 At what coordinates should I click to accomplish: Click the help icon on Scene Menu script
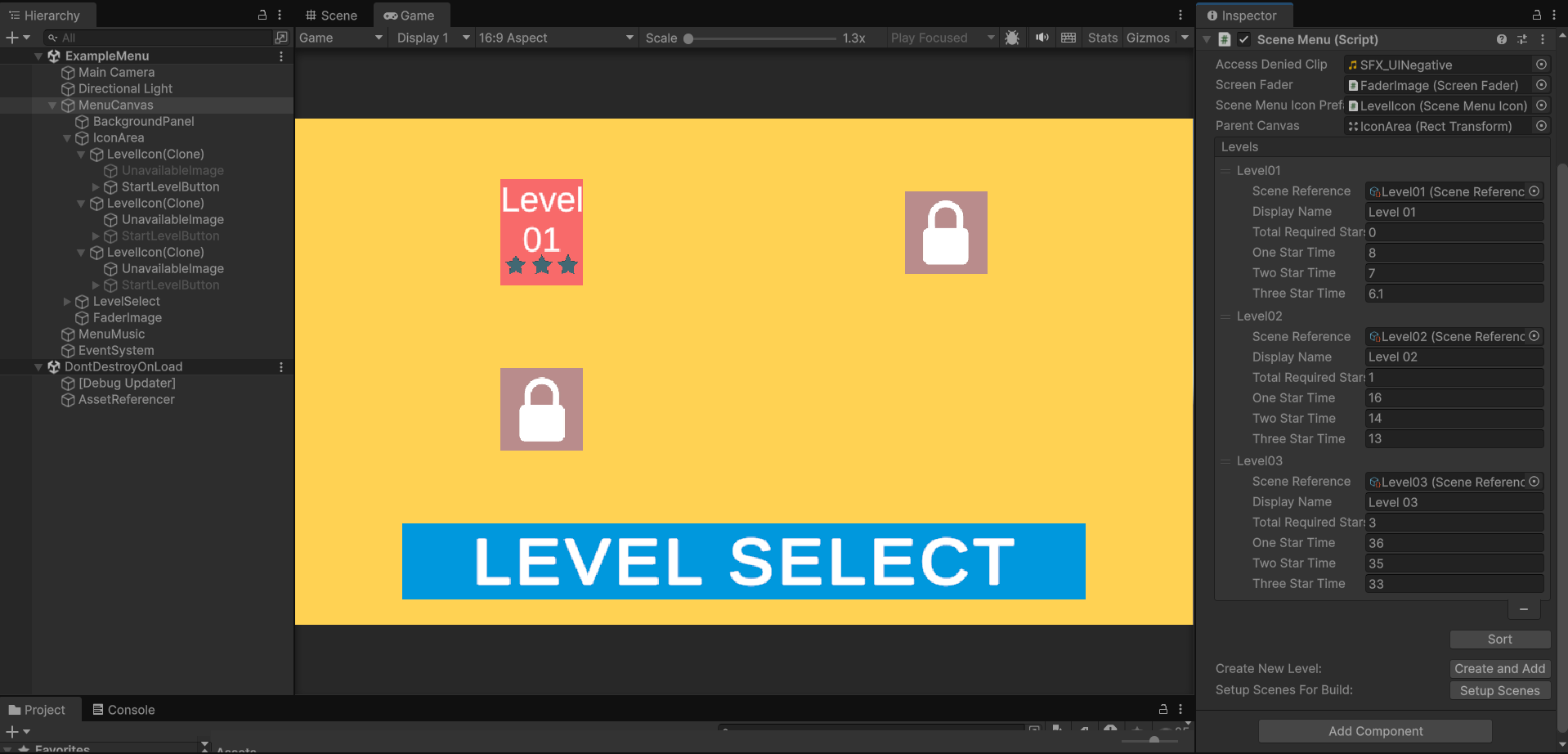[x=1501, y=38]
